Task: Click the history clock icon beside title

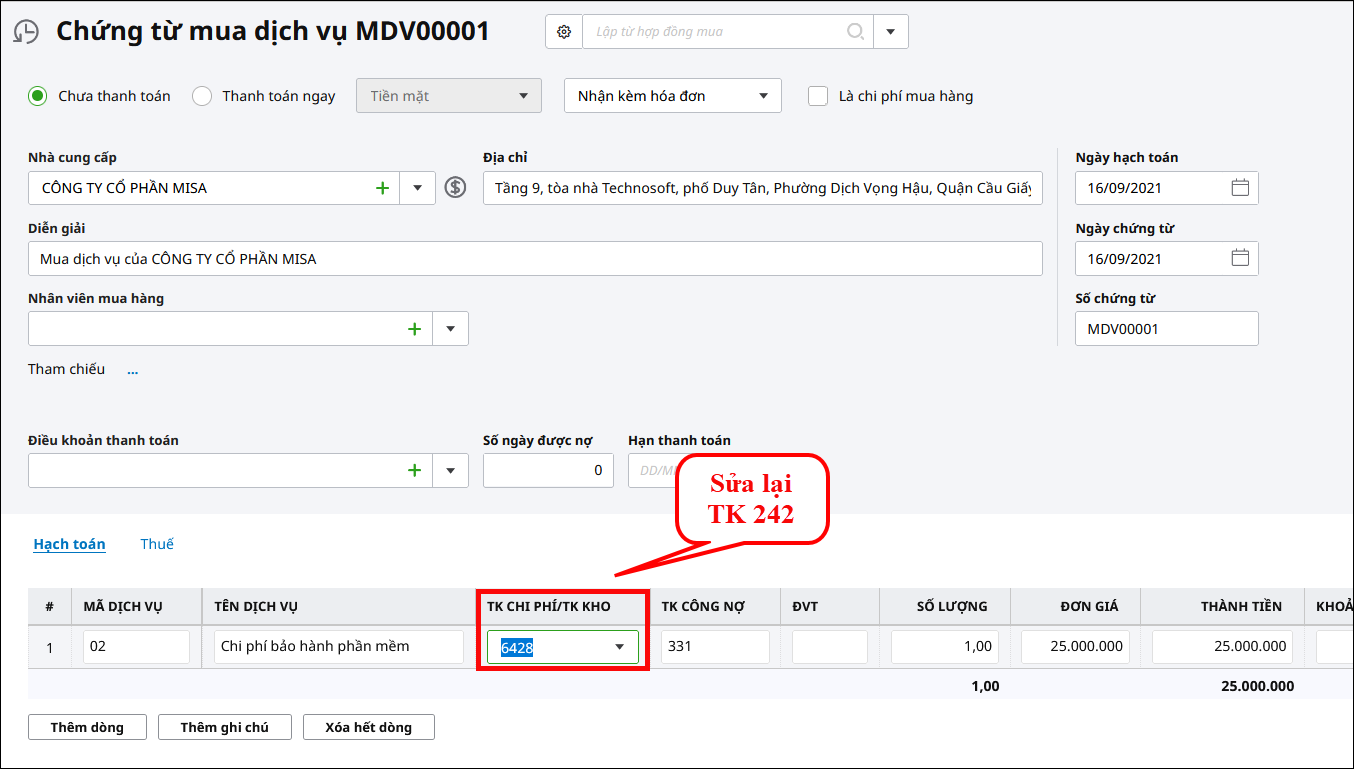Action: coord(26,32)
